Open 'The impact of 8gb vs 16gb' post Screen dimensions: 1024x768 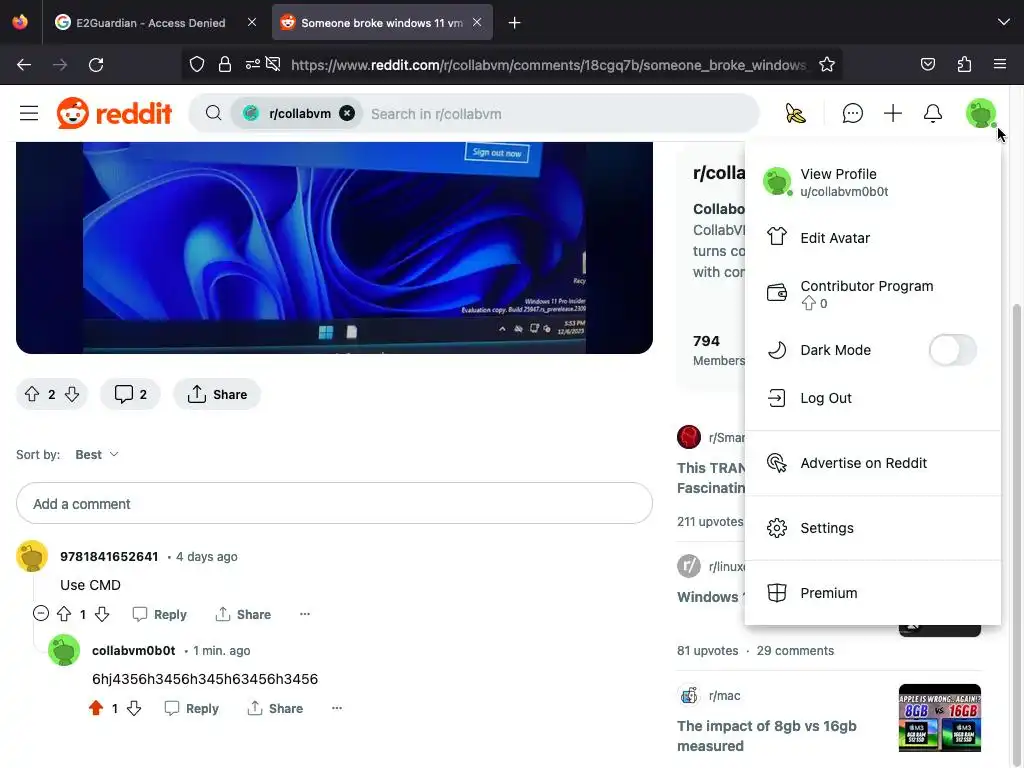(767, 736)
